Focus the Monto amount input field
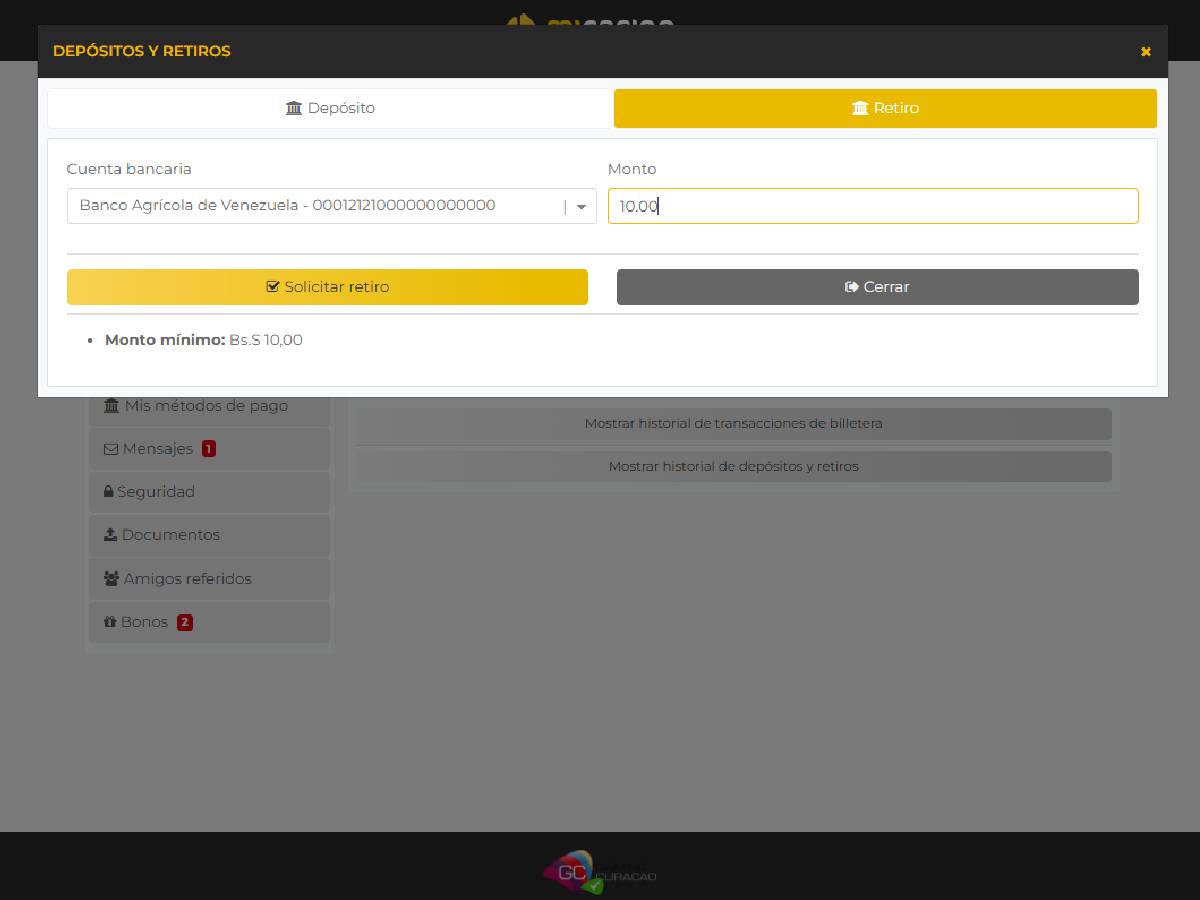The height and width of the screenshot is (900, 1200). click(872, 206)
